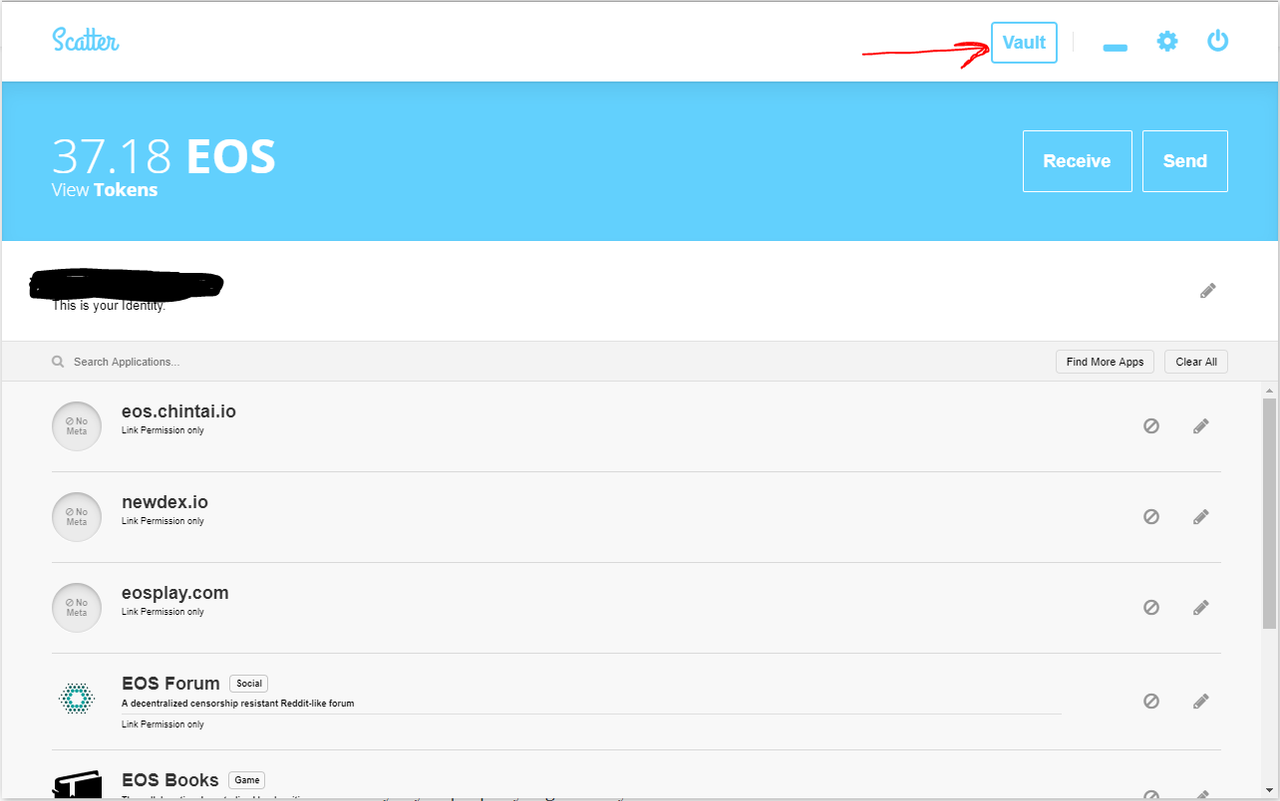Open the Vault button

(1024, 43)
